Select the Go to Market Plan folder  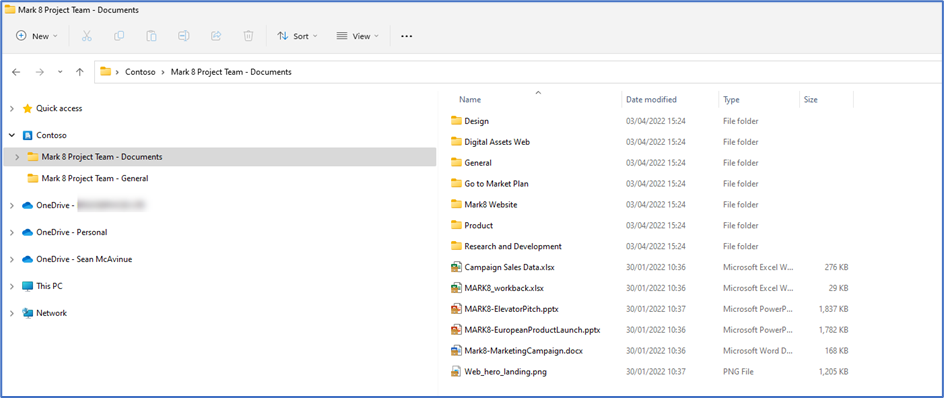coord(490,184)
